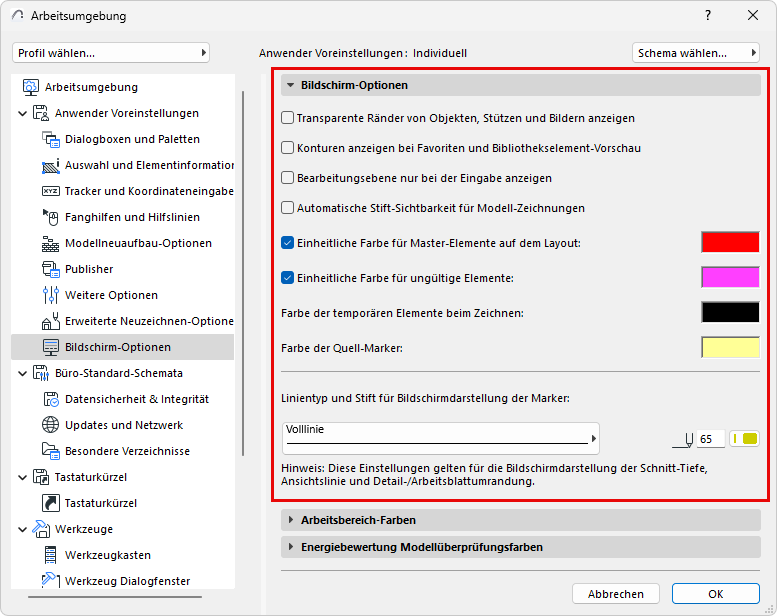
Task: Click the Tastaturkürzel shortcut arrow icon
Action: click(51, 503)
